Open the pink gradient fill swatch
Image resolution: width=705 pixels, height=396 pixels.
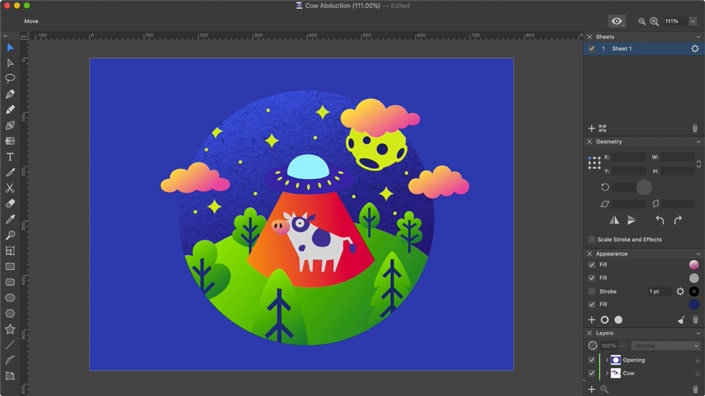(x=694, y=265)
